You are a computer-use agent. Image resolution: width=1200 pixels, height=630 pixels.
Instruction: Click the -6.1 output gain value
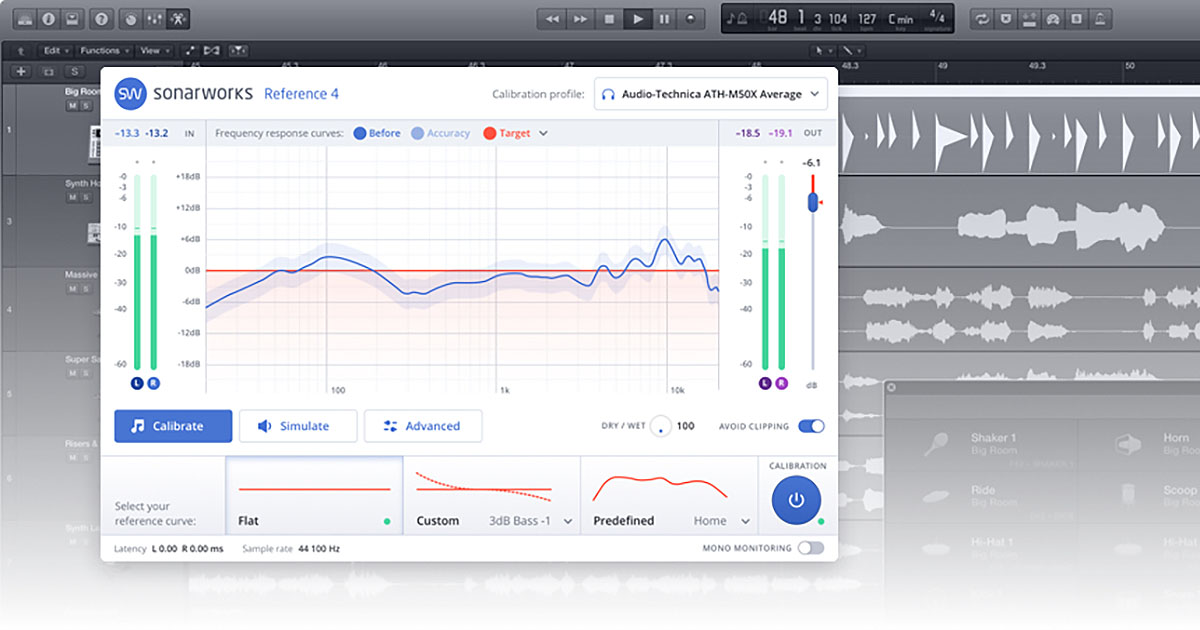812,163
